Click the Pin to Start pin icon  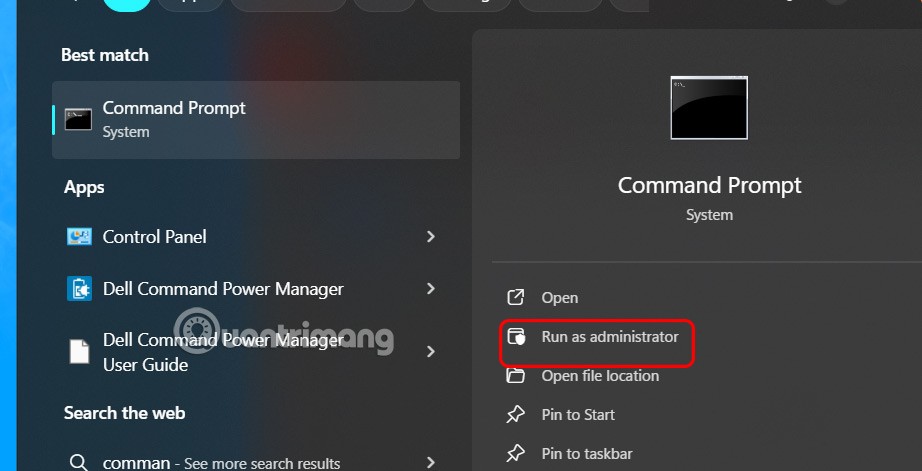click(516, 415)
